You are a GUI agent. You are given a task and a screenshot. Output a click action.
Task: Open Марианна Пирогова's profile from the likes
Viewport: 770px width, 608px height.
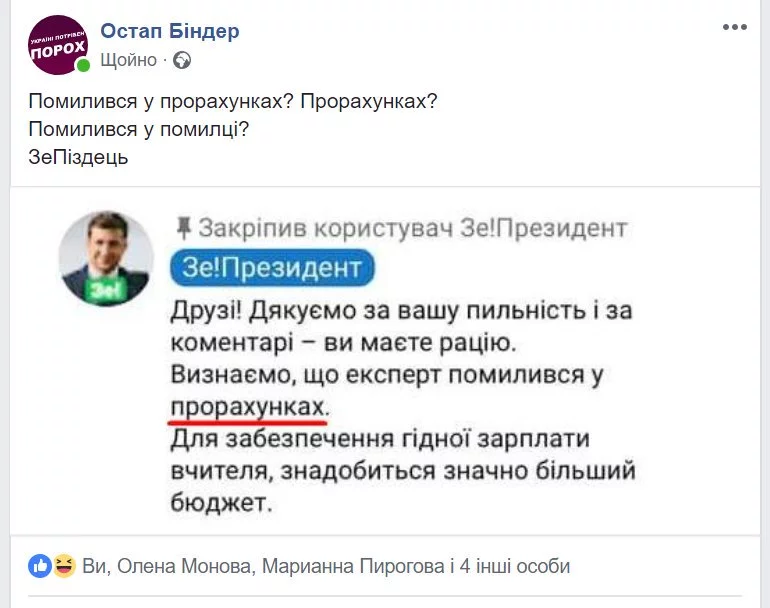[354, 566]
